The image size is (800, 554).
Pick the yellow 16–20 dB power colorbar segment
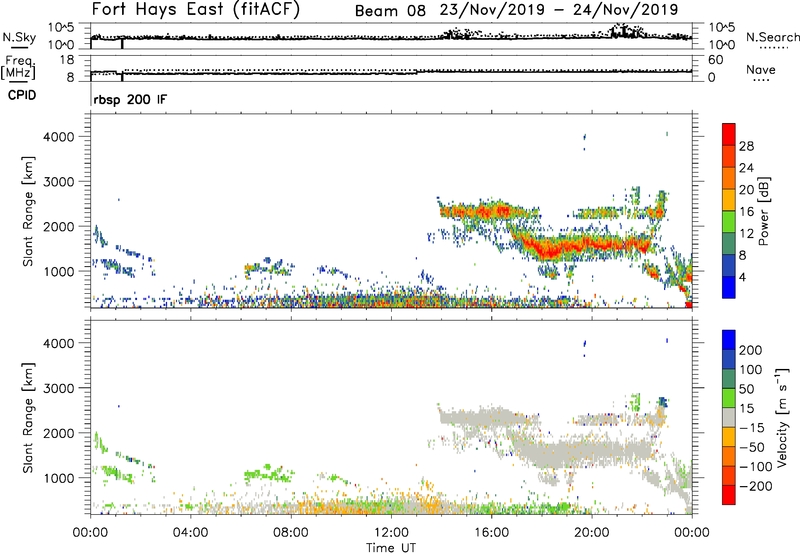[x=729, y=200]
